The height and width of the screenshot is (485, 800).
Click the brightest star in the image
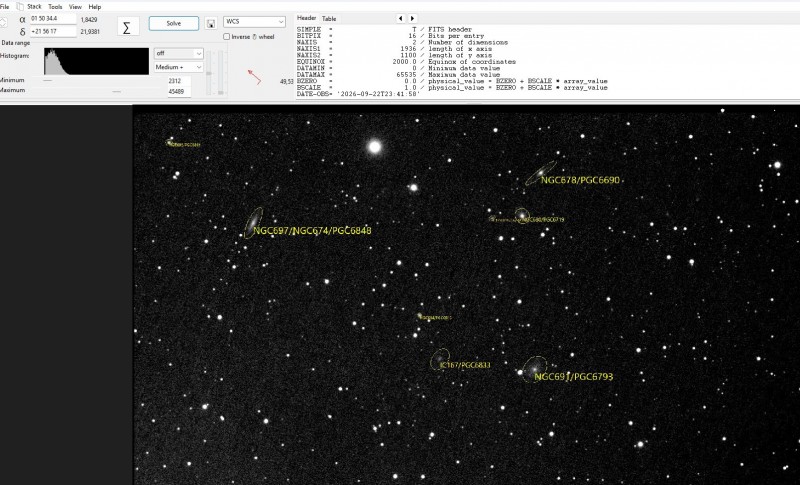pyautogui.click(x=375, y=147)
